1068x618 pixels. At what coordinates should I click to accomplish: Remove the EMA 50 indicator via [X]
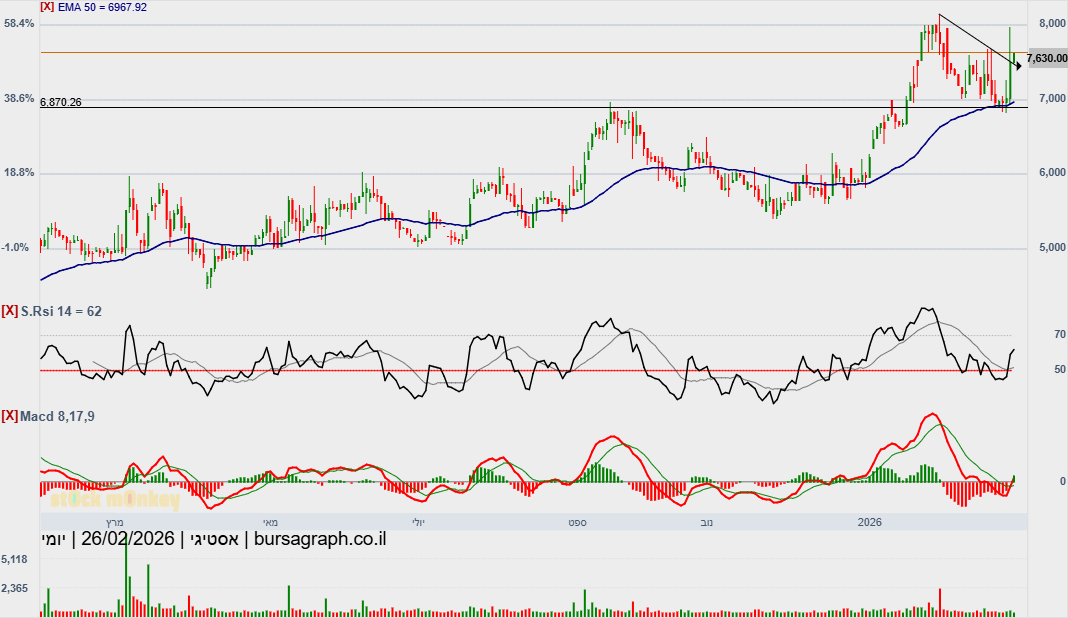pyautogui.click(x=47, y=7)
